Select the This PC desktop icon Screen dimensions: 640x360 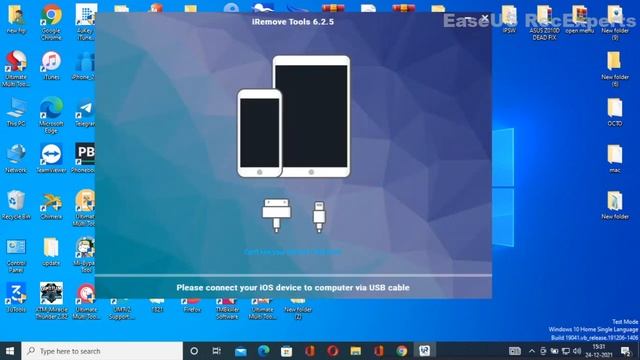(x=16, y=112)
